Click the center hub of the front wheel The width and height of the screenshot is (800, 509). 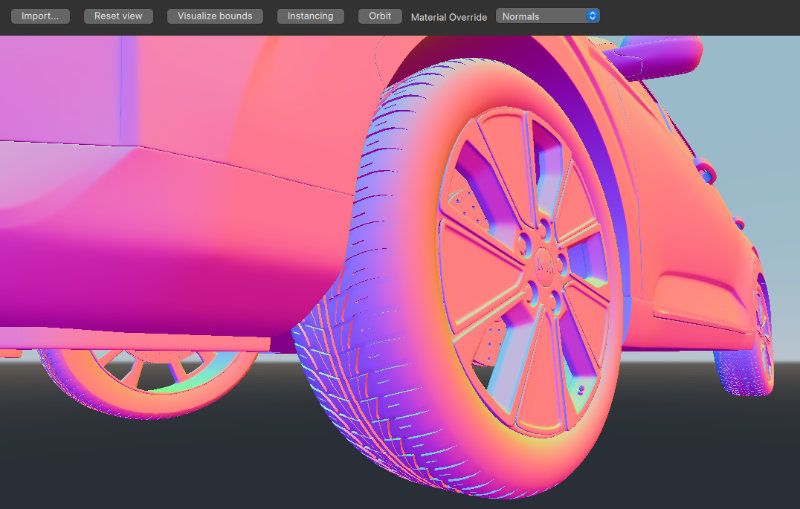[x=541, y=260]
